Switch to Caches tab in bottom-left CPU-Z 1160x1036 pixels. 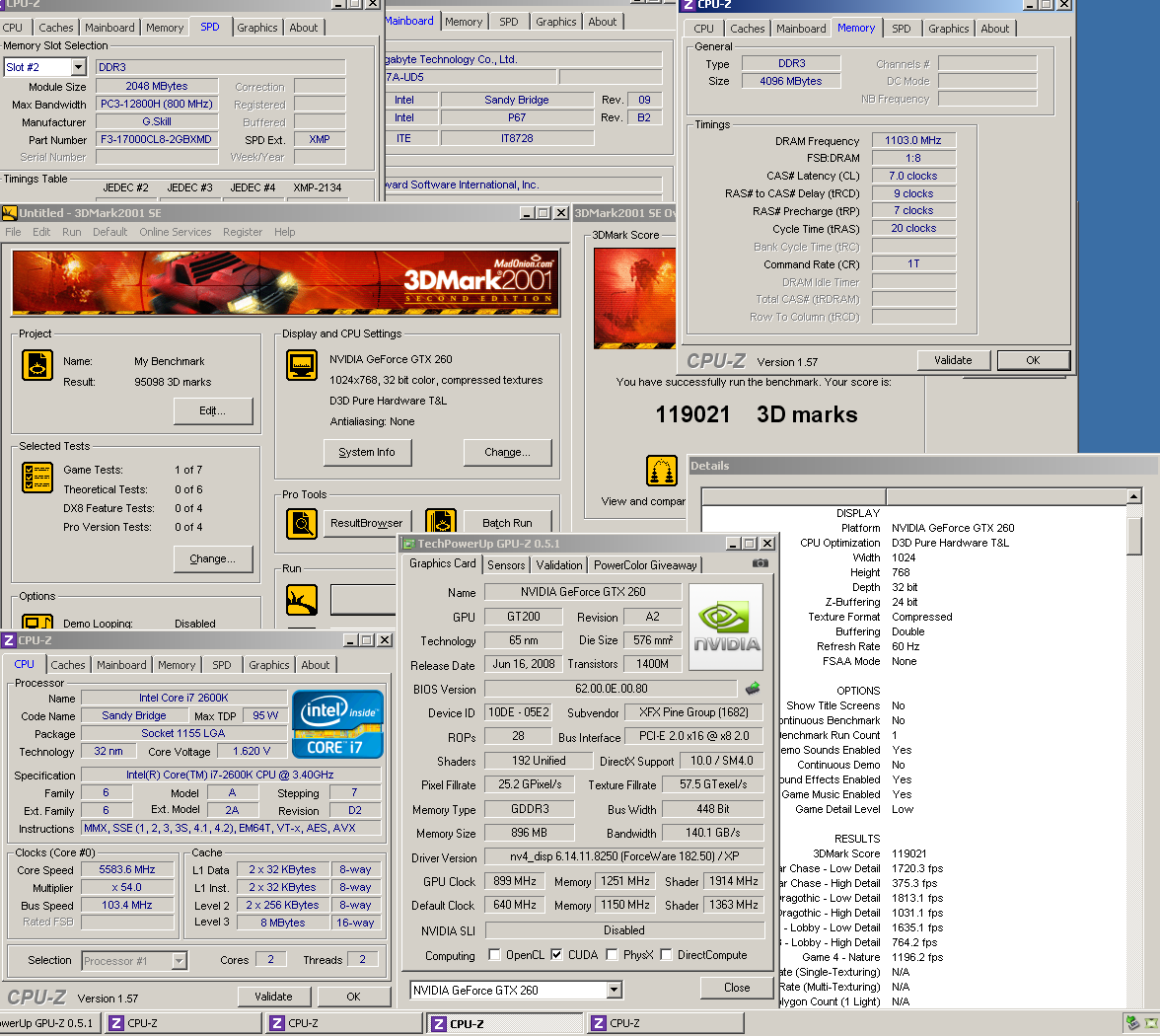coord(68,665)
